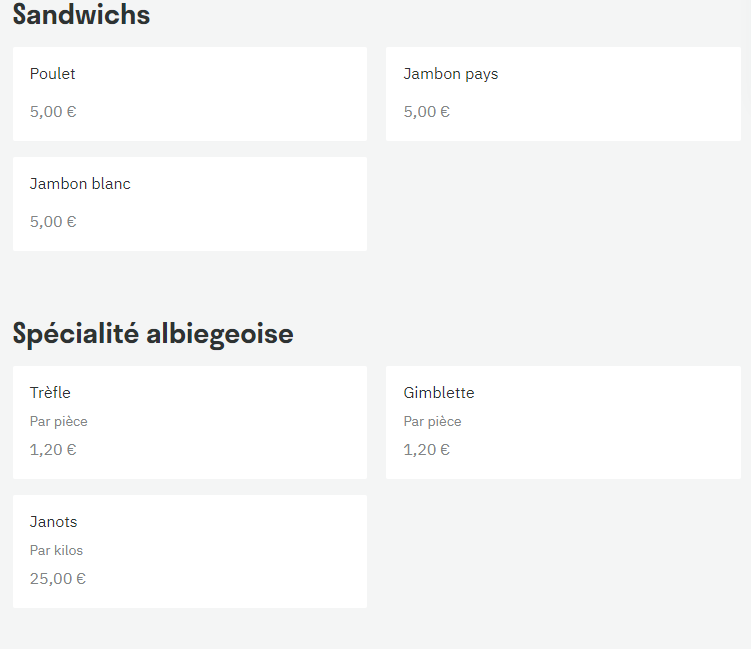Click the Spécialité albiegeoise section heading
751x649 pixels.
click(x=153, y=334)
